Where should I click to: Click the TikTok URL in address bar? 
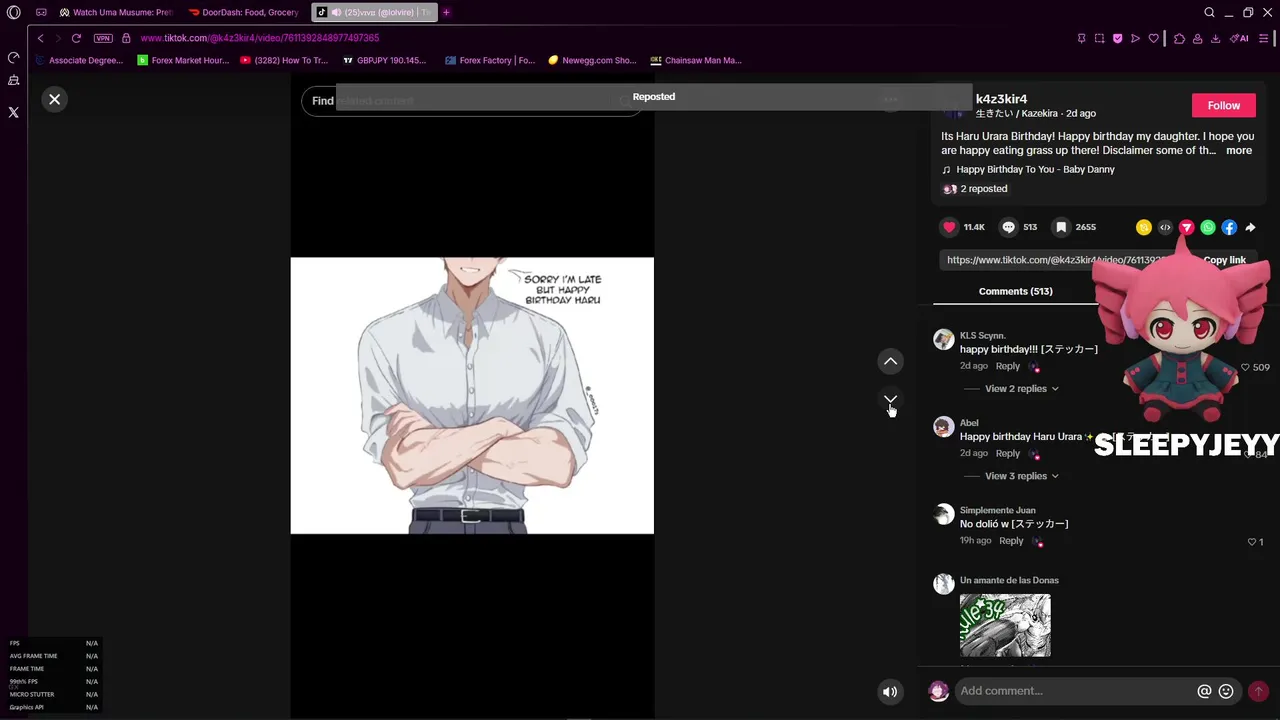[x=260, y=38]
